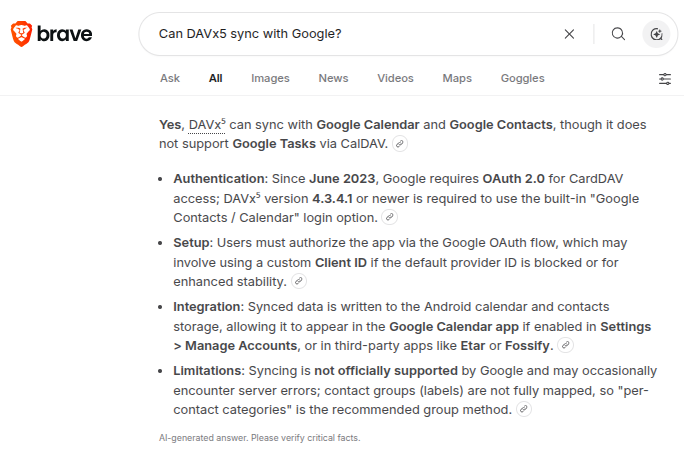Click the bold 'Setup' heading text
Screen dimensions: 684x450
(x=191, y=243)
